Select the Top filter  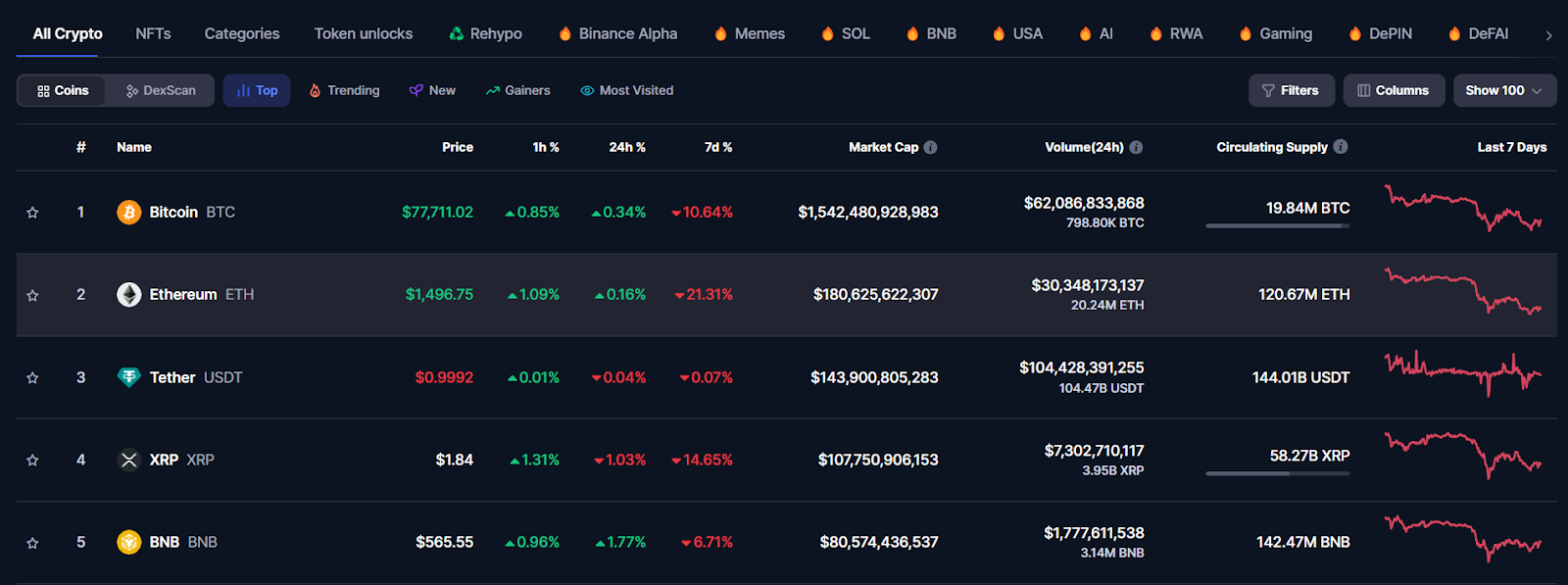pos(257,90)
